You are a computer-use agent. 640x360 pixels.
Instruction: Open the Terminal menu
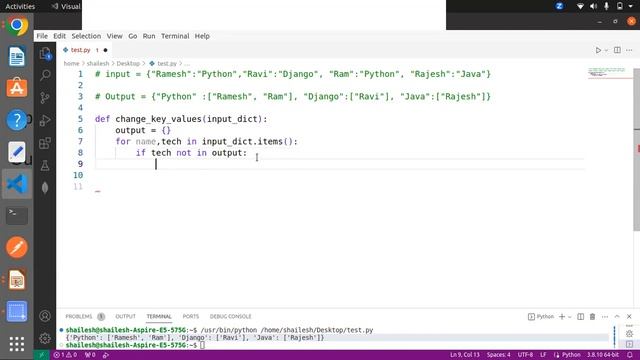[175, 36]
